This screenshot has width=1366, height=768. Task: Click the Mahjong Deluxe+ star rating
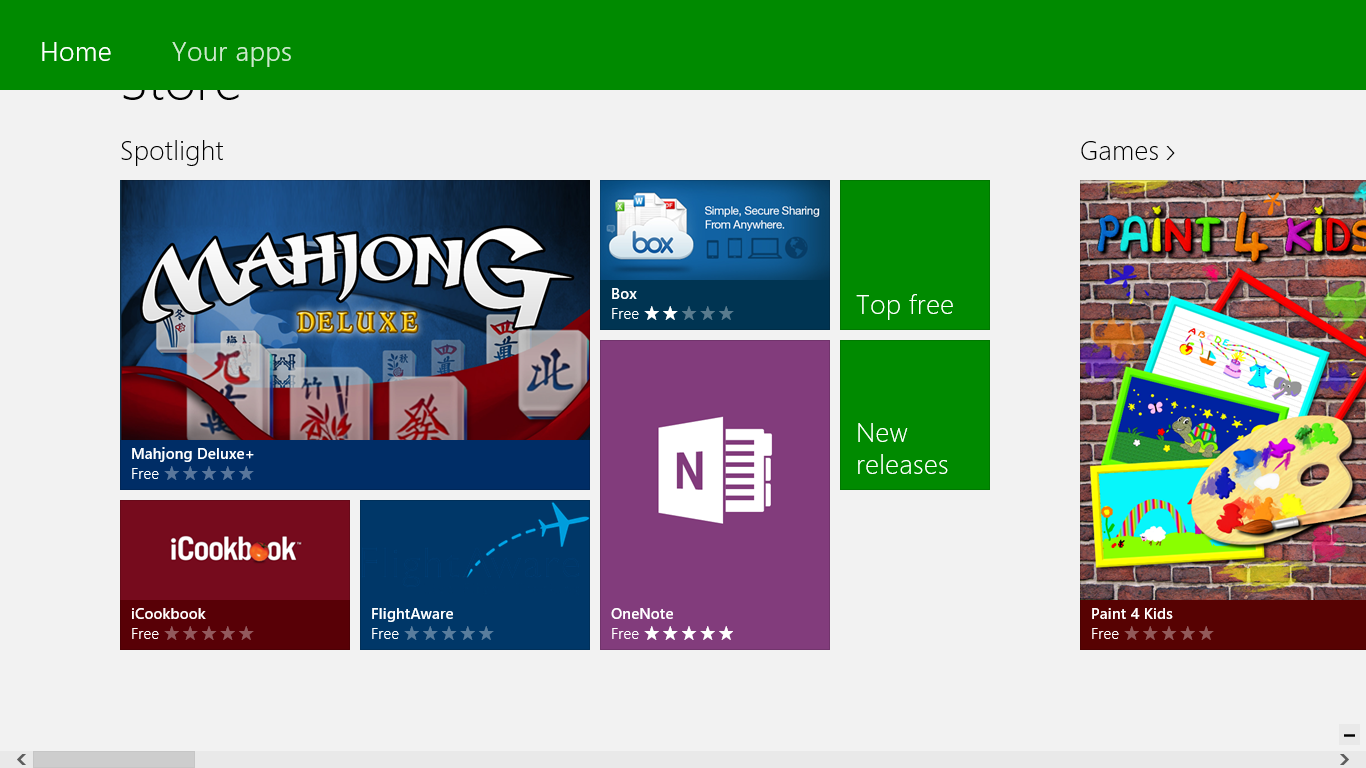click(x=209, y=474)
